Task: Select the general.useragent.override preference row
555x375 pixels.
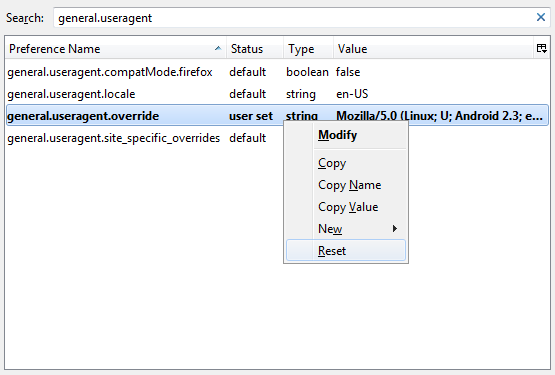Action: click(277, 116)
